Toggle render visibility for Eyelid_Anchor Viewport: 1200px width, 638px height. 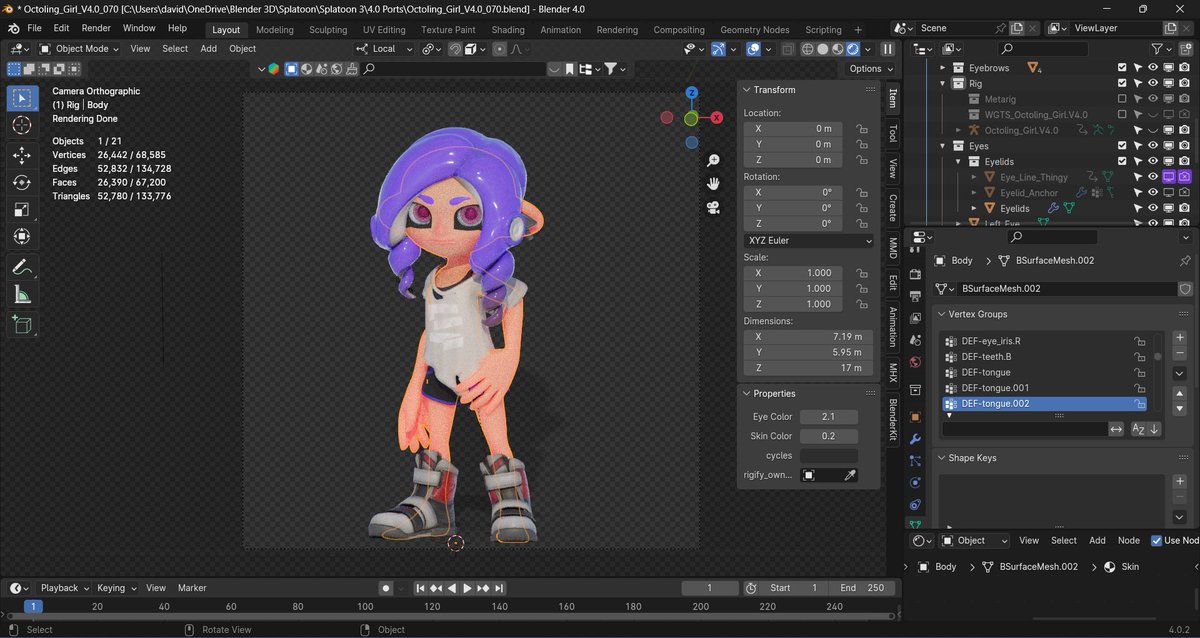1184,193
